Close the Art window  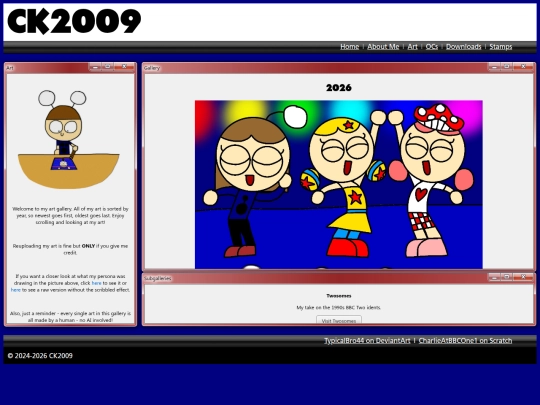click(124, 67)
